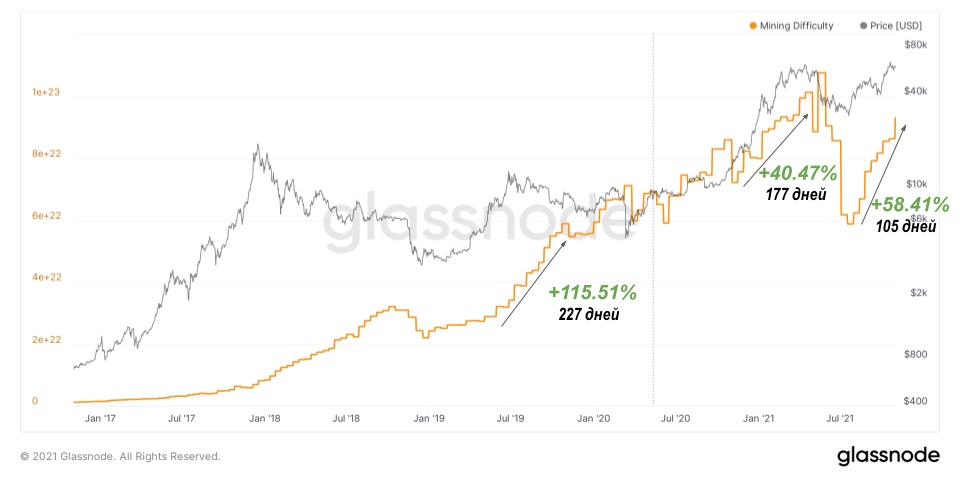Click the 177 дней duration label

[x=794, y=192]
